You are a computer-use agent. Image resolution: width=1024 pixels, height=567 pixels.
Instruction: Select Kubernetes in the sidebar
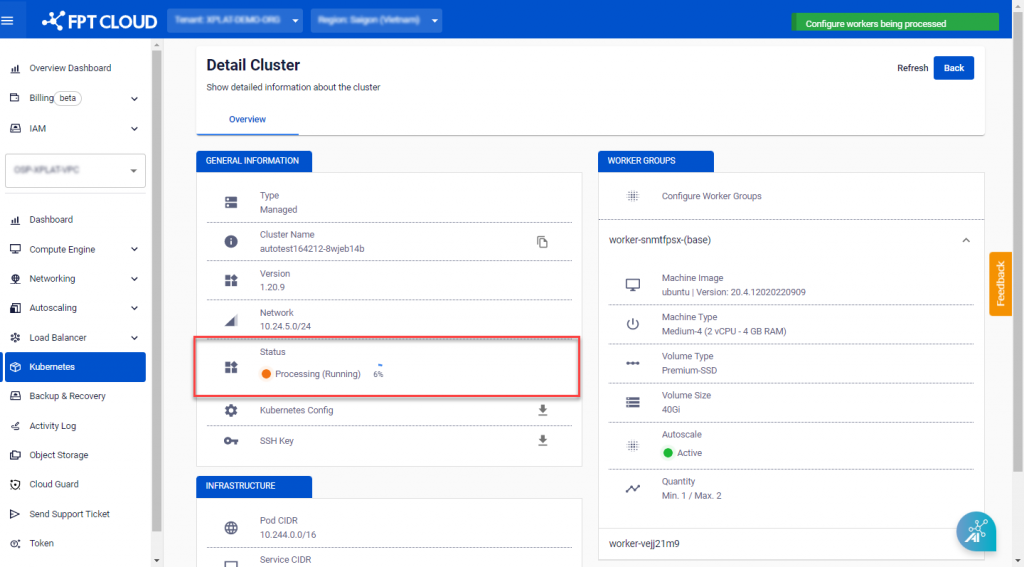coord(52,367)
